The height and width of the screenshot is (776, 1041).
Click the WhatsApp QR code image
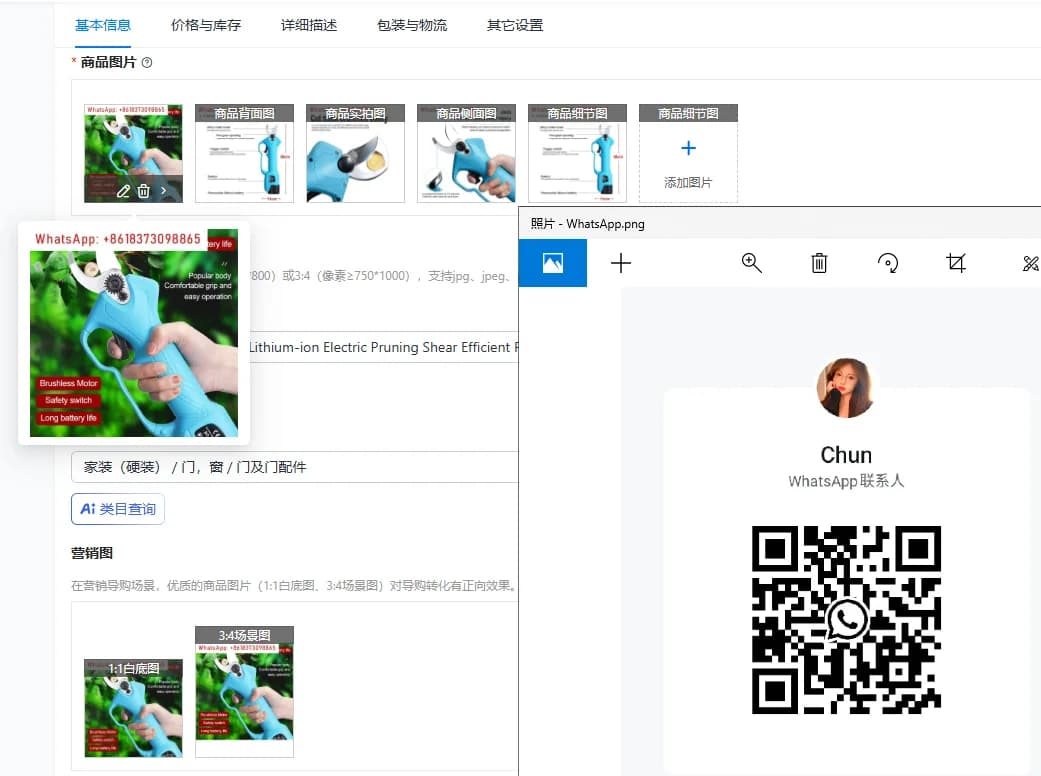click(846, 620)
